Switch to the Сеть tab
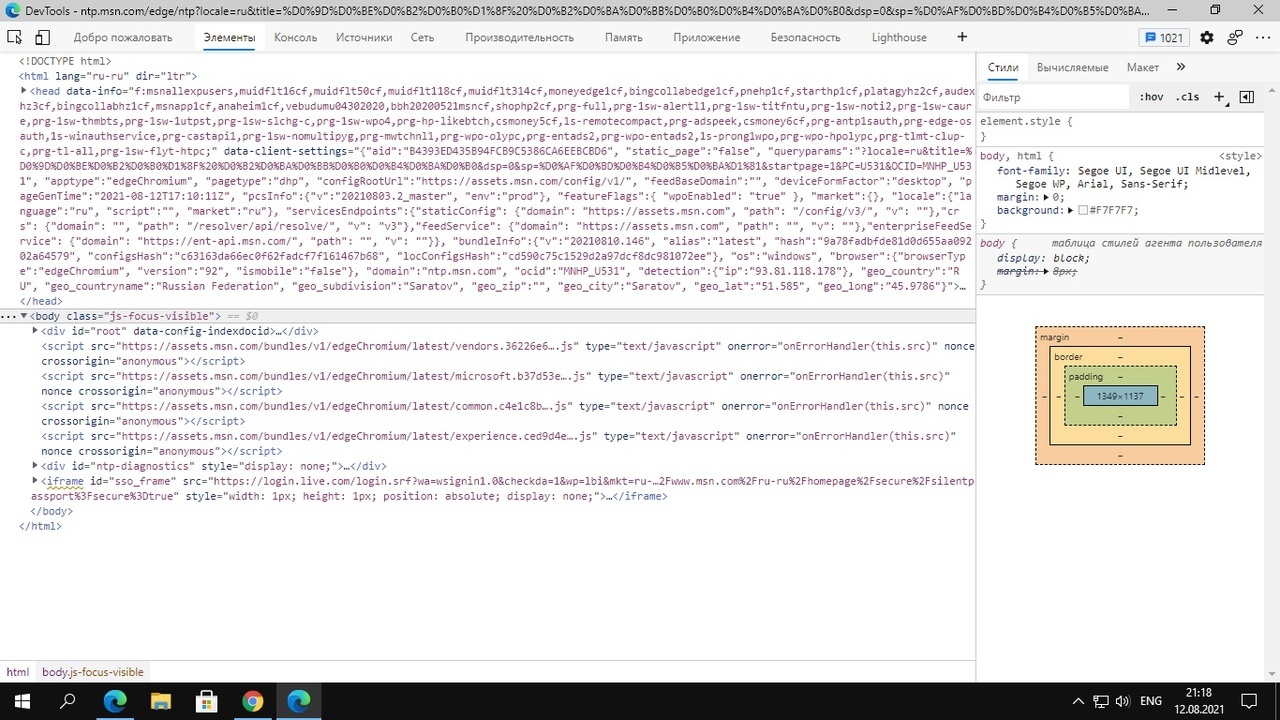 click(x=422, y=37)
